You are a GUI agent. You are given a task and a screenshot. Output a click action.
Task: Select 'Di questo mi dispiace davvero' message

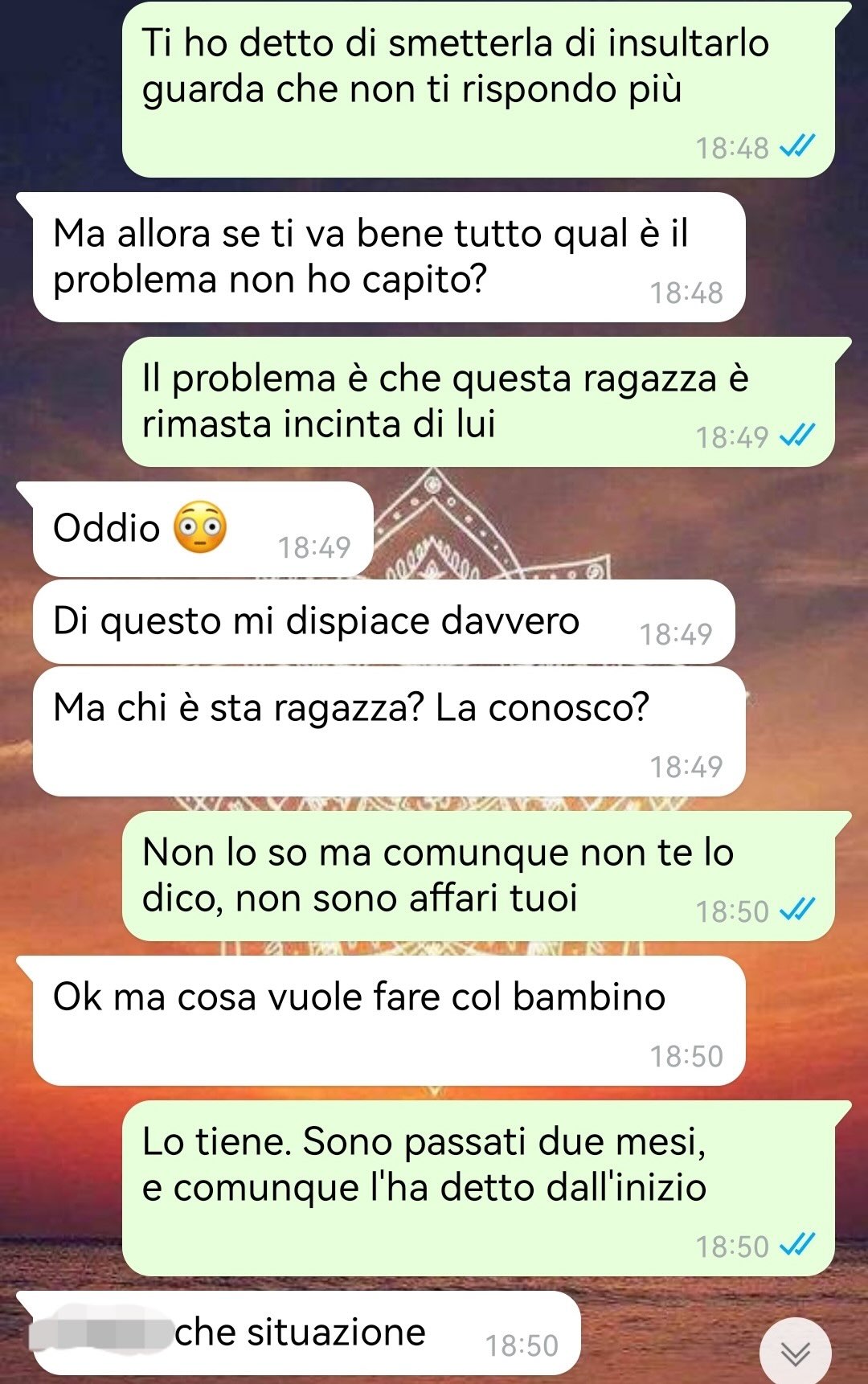coord(384,621)
